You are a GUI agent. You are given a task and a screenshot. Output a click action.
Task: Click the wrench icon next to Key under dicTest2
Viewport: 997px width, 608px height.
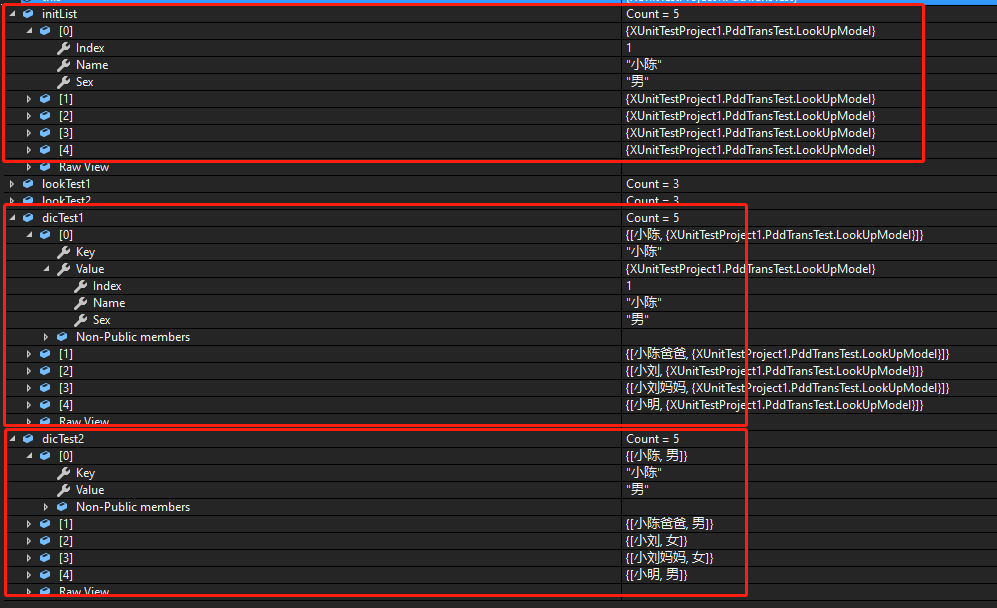62,472
